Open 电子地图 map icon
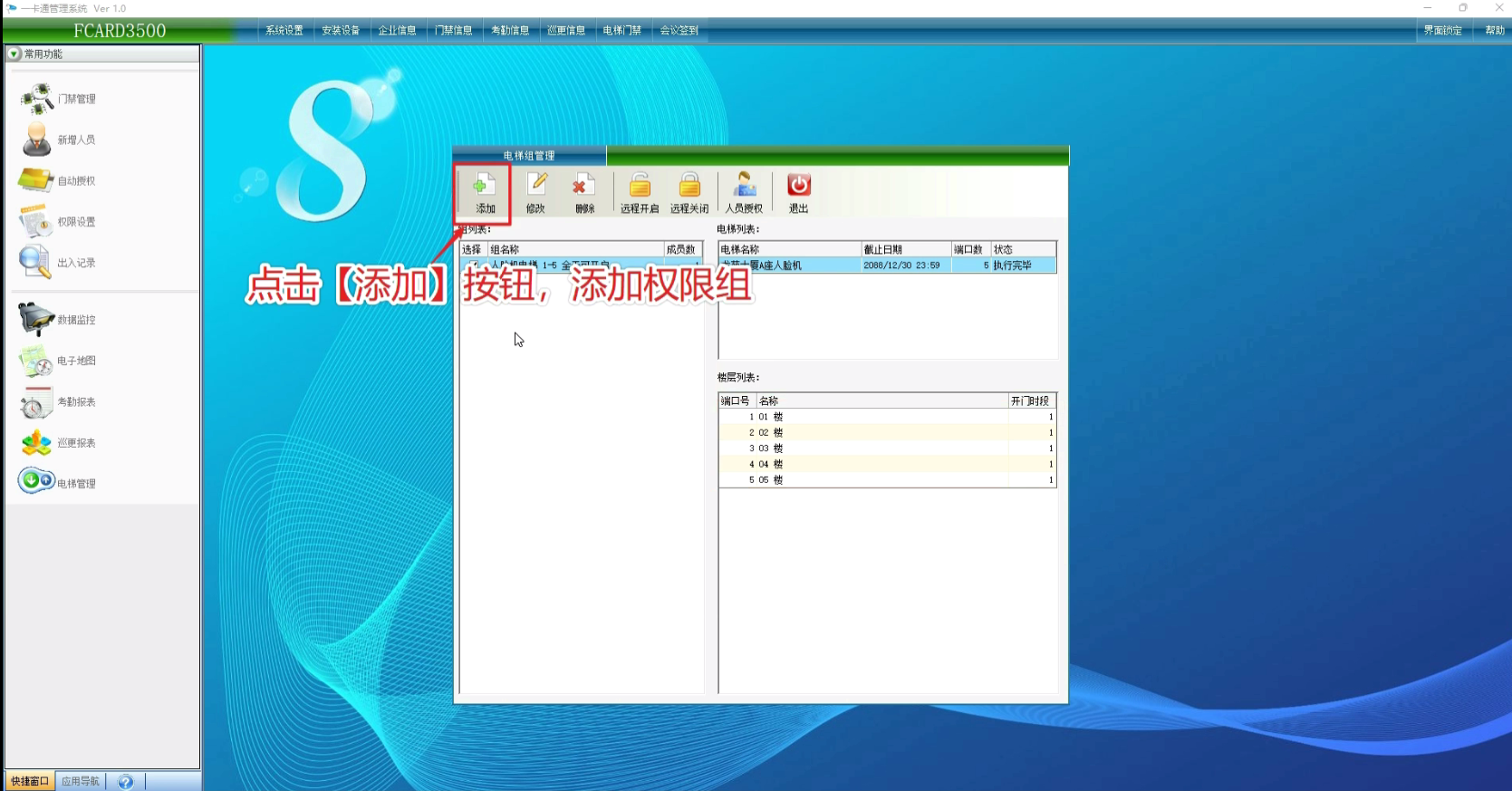 (x=36, y=361)
